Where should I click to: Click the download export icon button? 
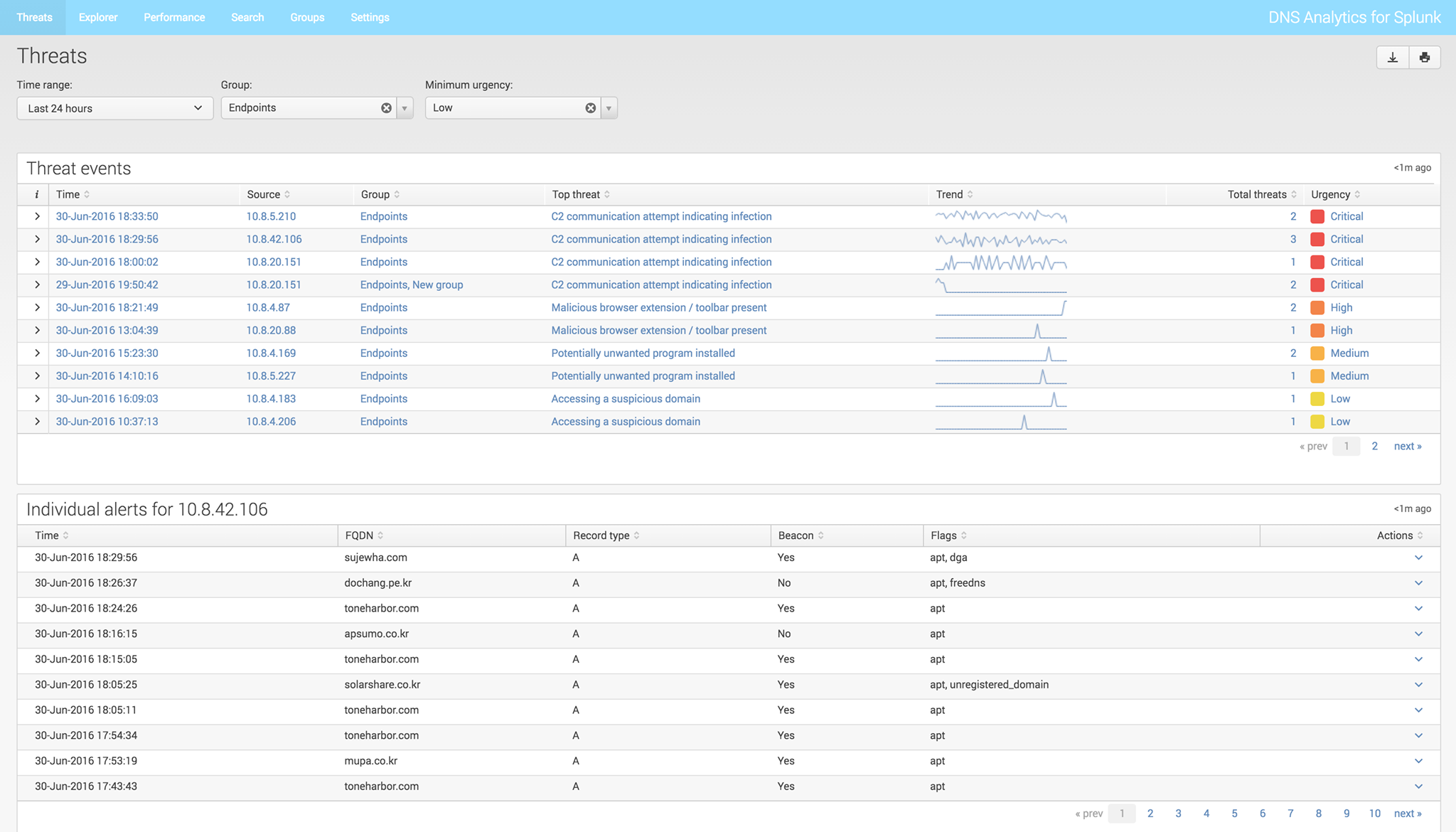tap(1393, 58)
